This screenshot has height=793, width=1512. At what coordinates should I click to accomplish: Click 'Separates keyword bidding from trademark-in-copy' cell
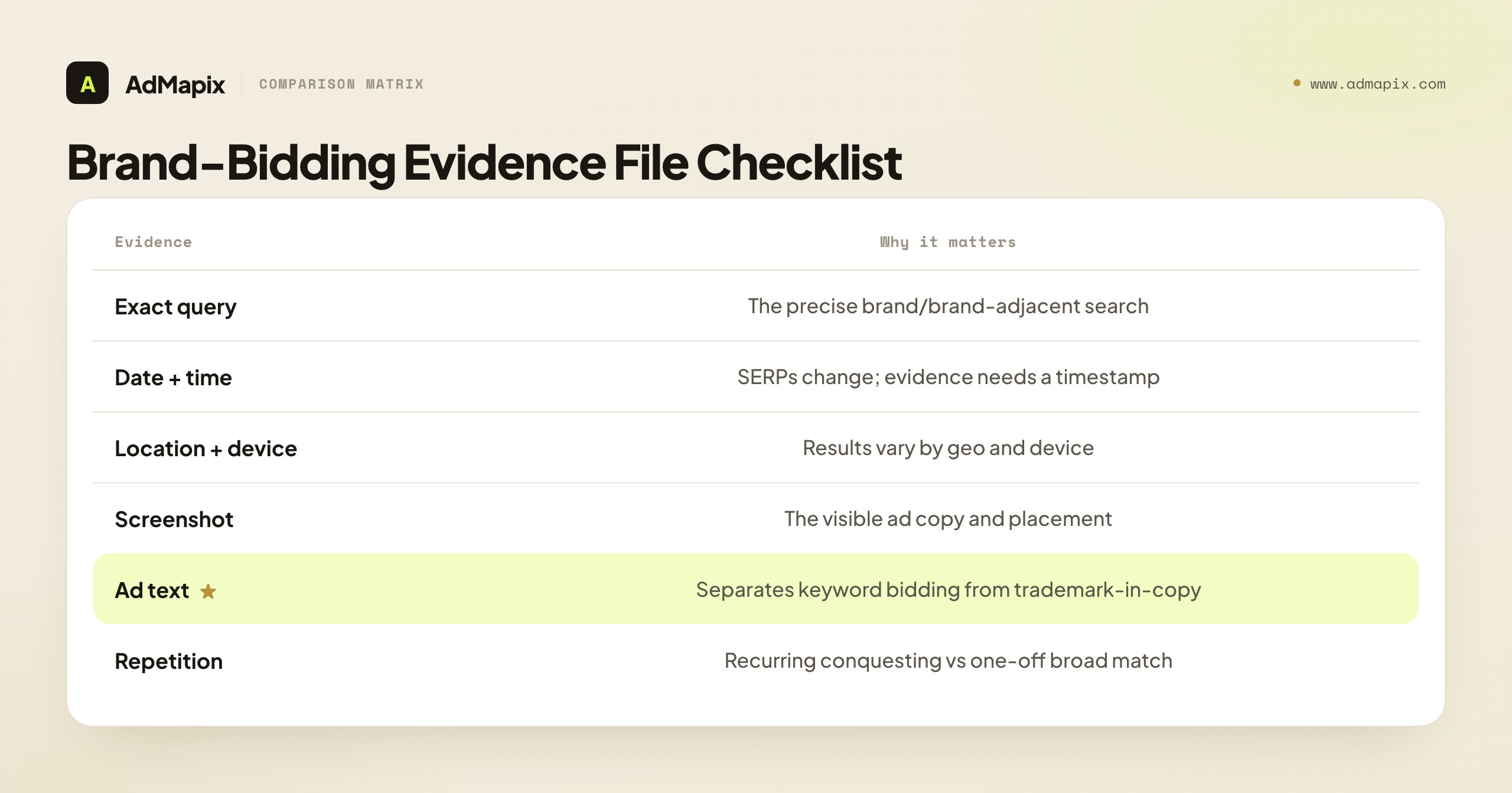pos(948,590)
